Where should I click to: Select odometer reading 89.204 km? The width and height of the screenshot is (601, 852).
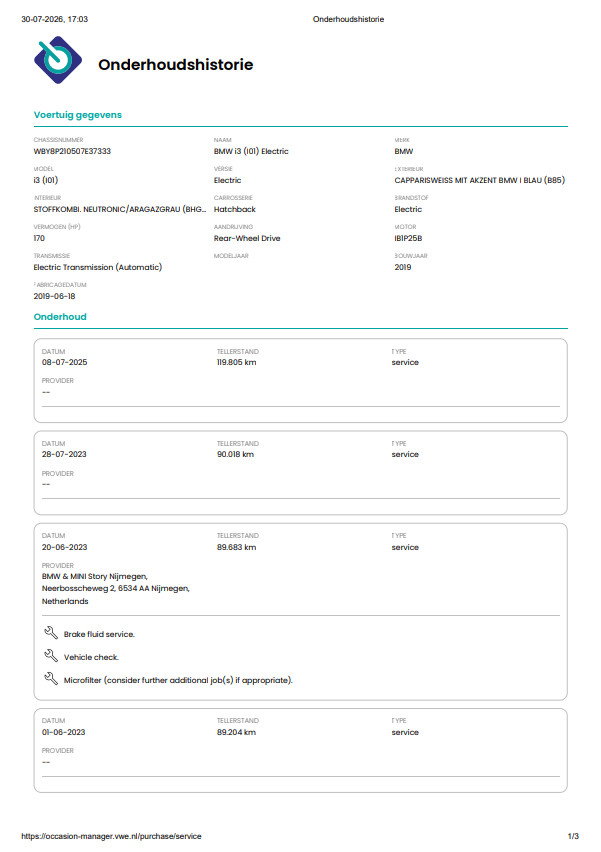point(236,732)
